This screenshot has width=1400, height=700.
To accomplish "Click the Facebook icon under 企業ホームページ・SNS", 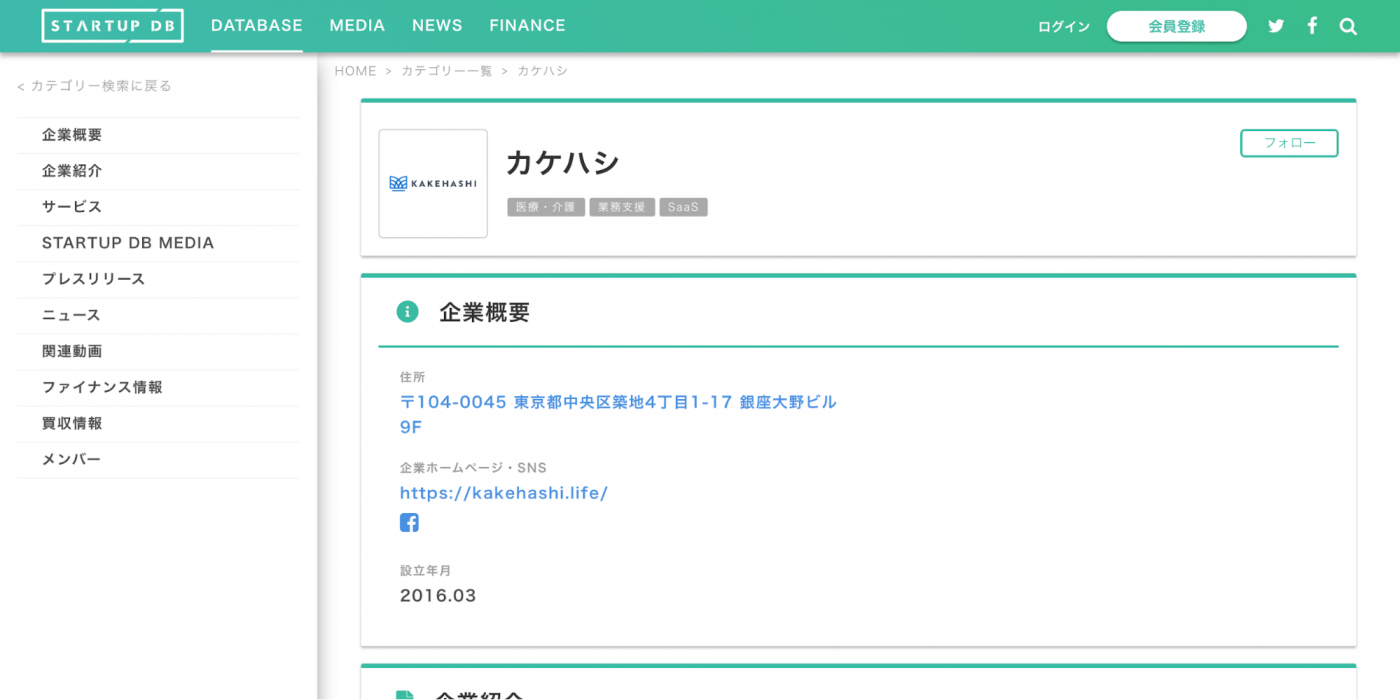I will tap(409, 521).
